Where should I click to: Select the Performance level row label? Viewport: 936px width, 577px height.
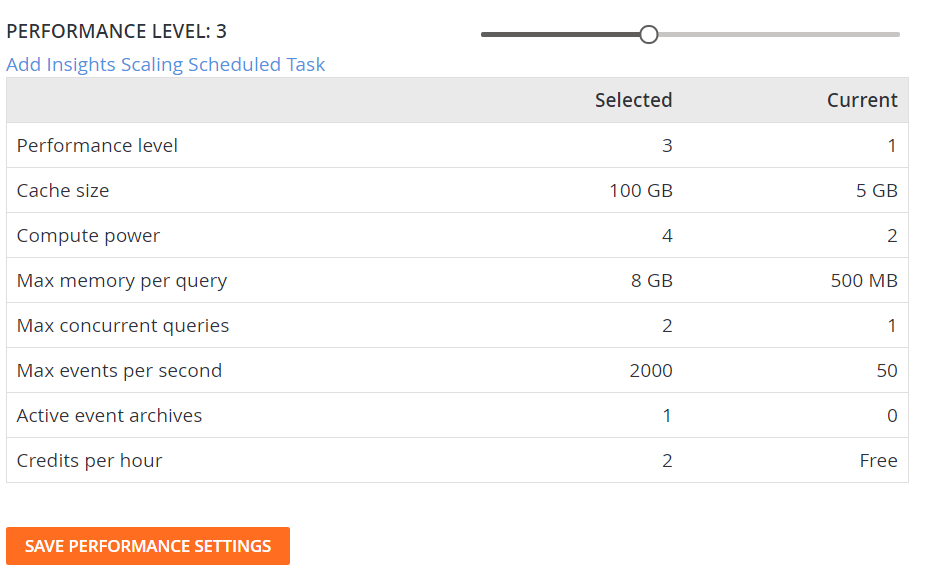click(97, 145)
